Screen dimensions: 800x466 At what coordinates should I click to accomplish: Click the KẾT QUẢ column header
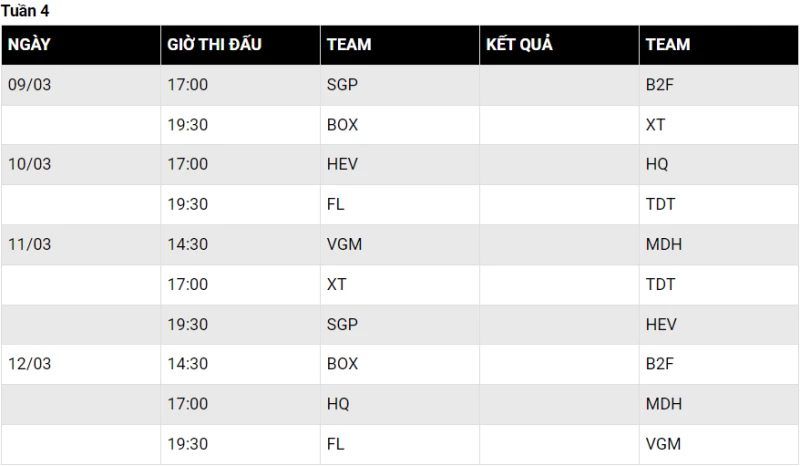[519, 45]
